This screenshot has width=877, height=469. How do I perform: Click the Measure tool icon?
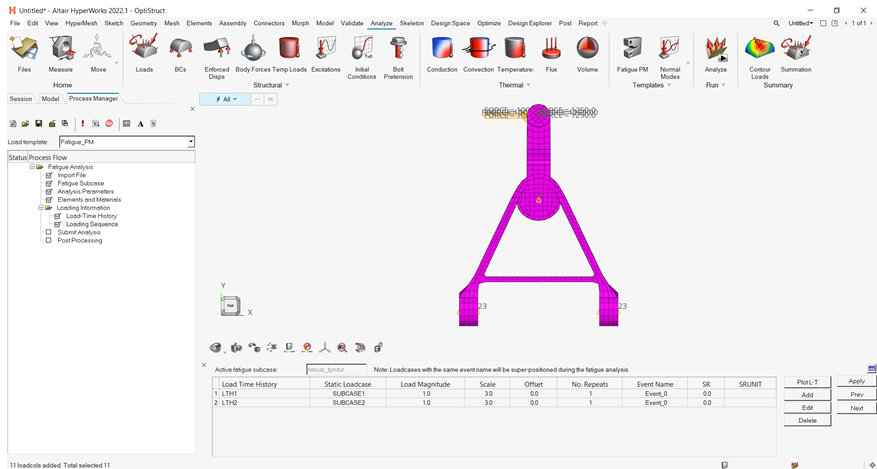point(60,48)
